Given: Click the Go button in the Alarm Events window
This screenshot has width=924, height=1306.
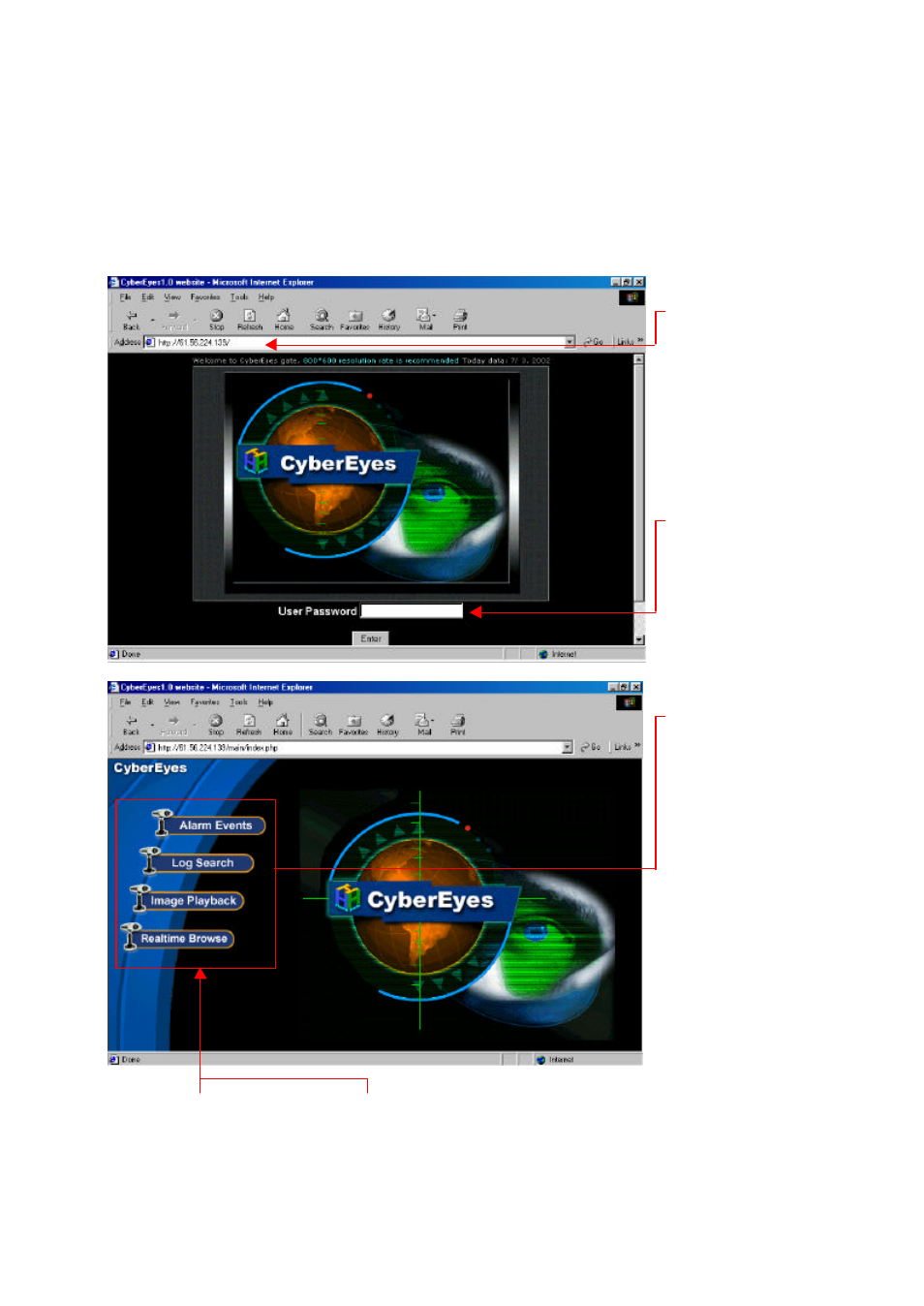Looking at the screenshot, I should point(592,747).
